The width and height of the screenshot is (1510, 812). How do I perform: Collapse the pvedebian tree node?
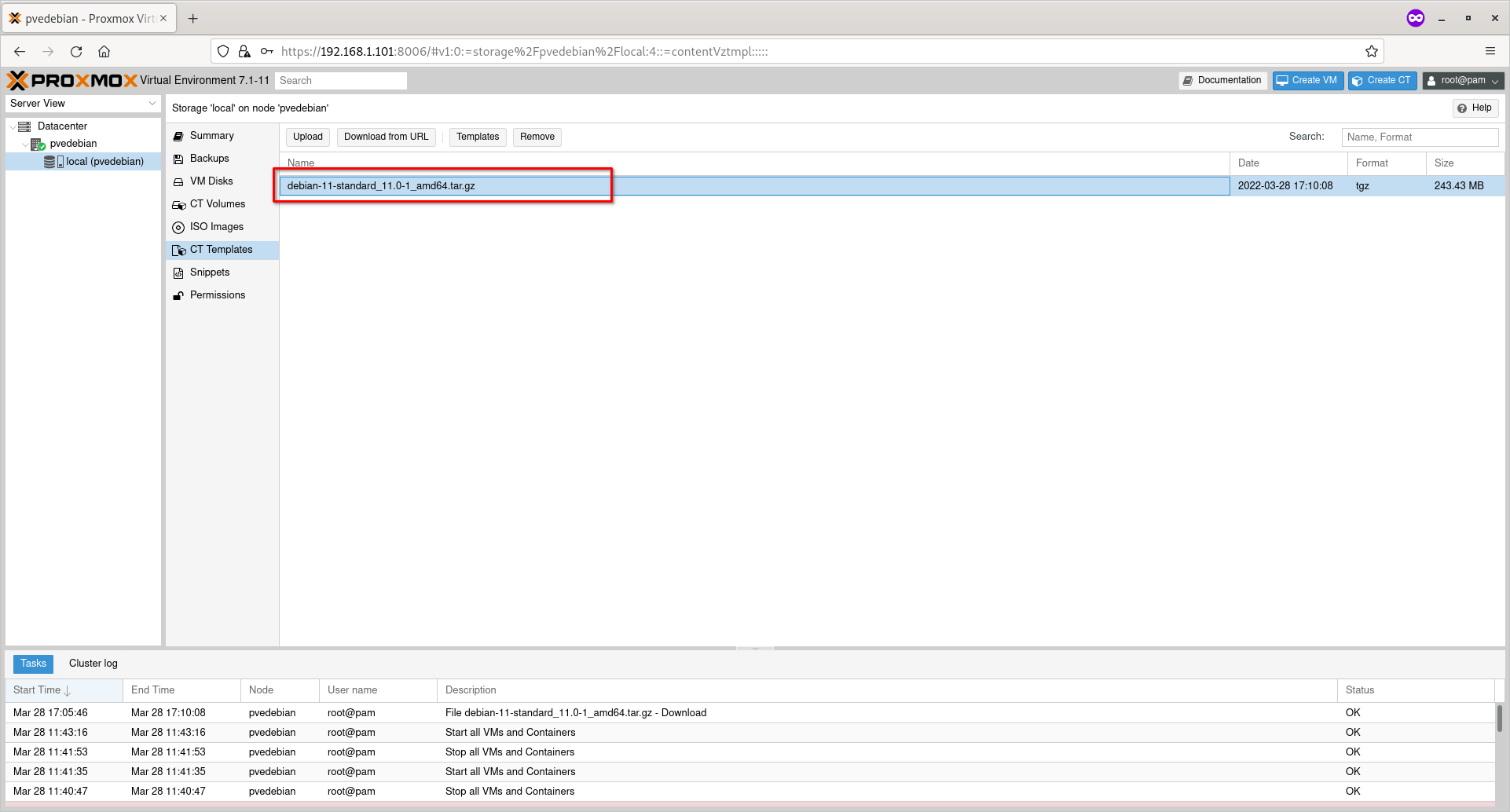(25, 144)
